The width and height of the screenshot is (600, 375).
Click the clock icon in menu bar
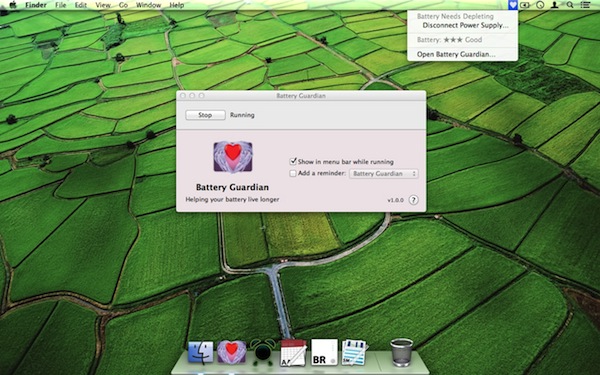540,5
